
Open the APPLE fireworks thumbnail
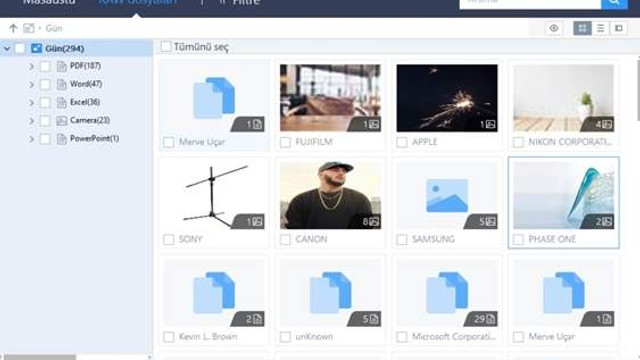tap(447, 98)
